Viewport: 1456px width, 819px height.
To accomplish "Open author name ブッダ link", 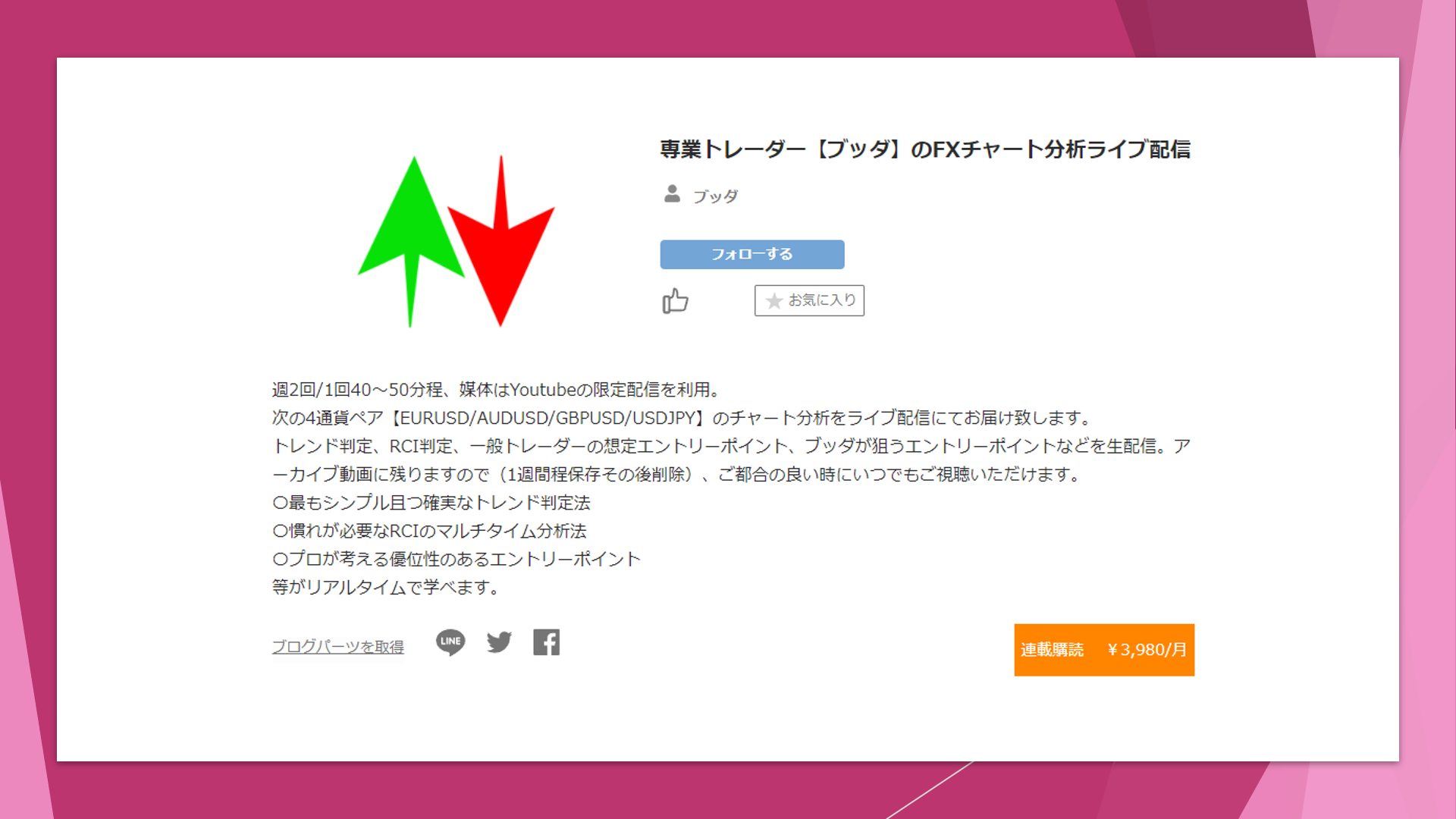I will 715,196.
